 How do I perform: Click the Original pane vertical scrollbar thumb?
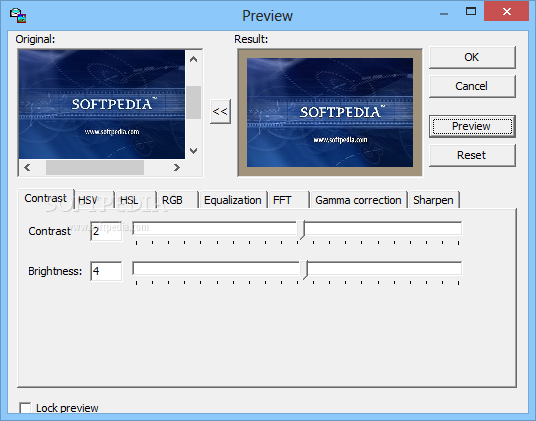pos(193,102)
